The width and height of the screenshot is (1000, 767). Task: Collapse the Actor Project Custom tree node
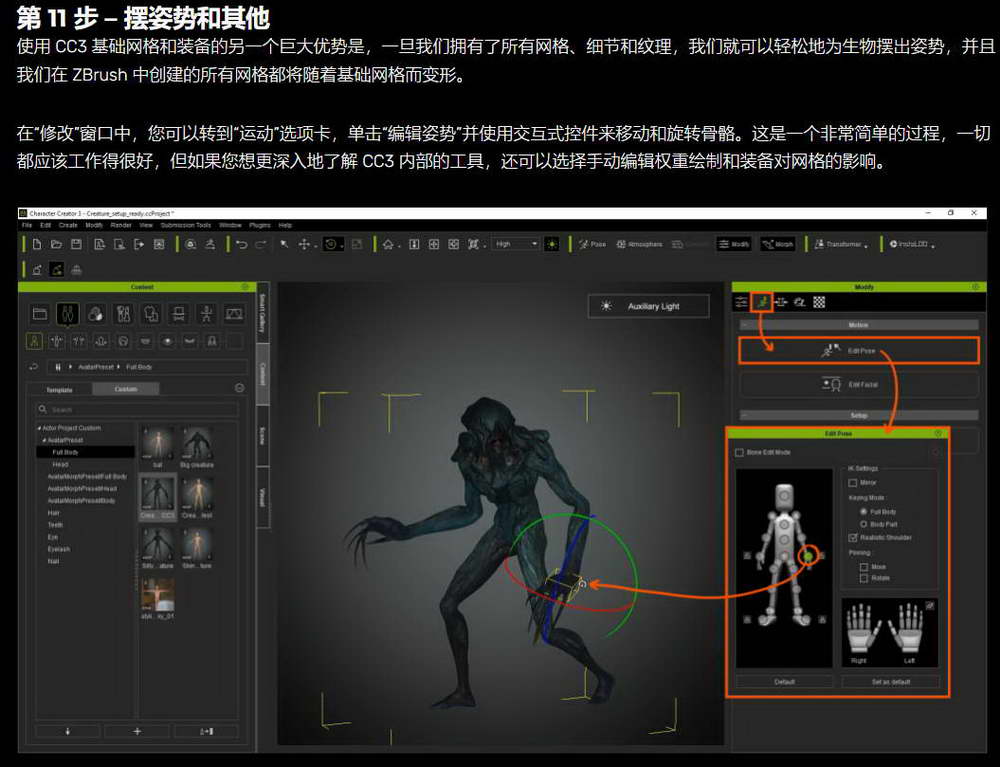(39, 428)
